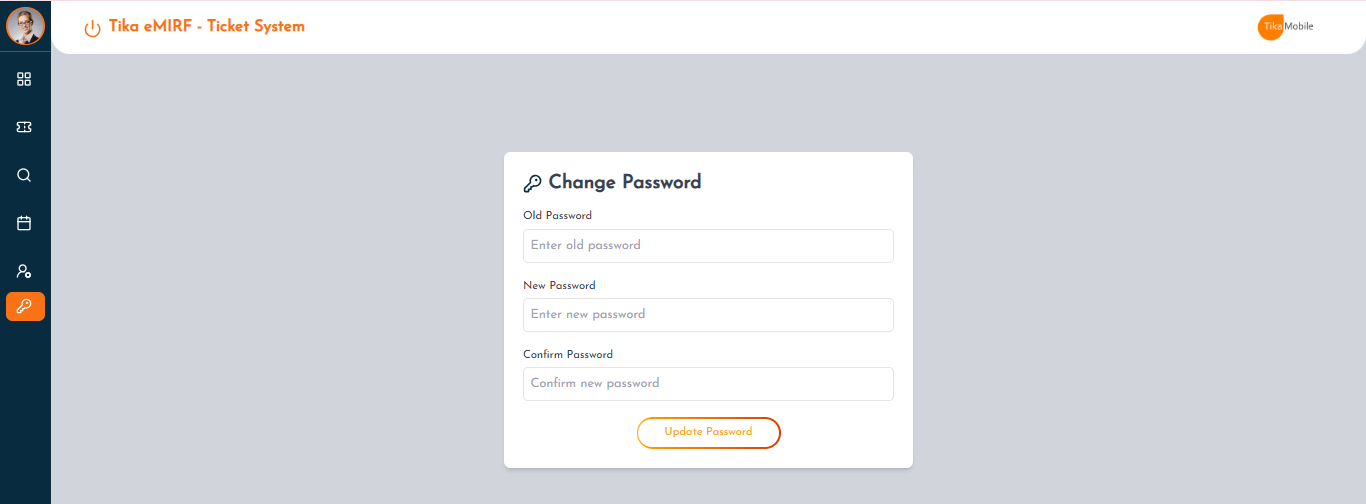Select the highlighted orange key icon in sidebar
The image size is (1366, 504).
tap(25, 306)
